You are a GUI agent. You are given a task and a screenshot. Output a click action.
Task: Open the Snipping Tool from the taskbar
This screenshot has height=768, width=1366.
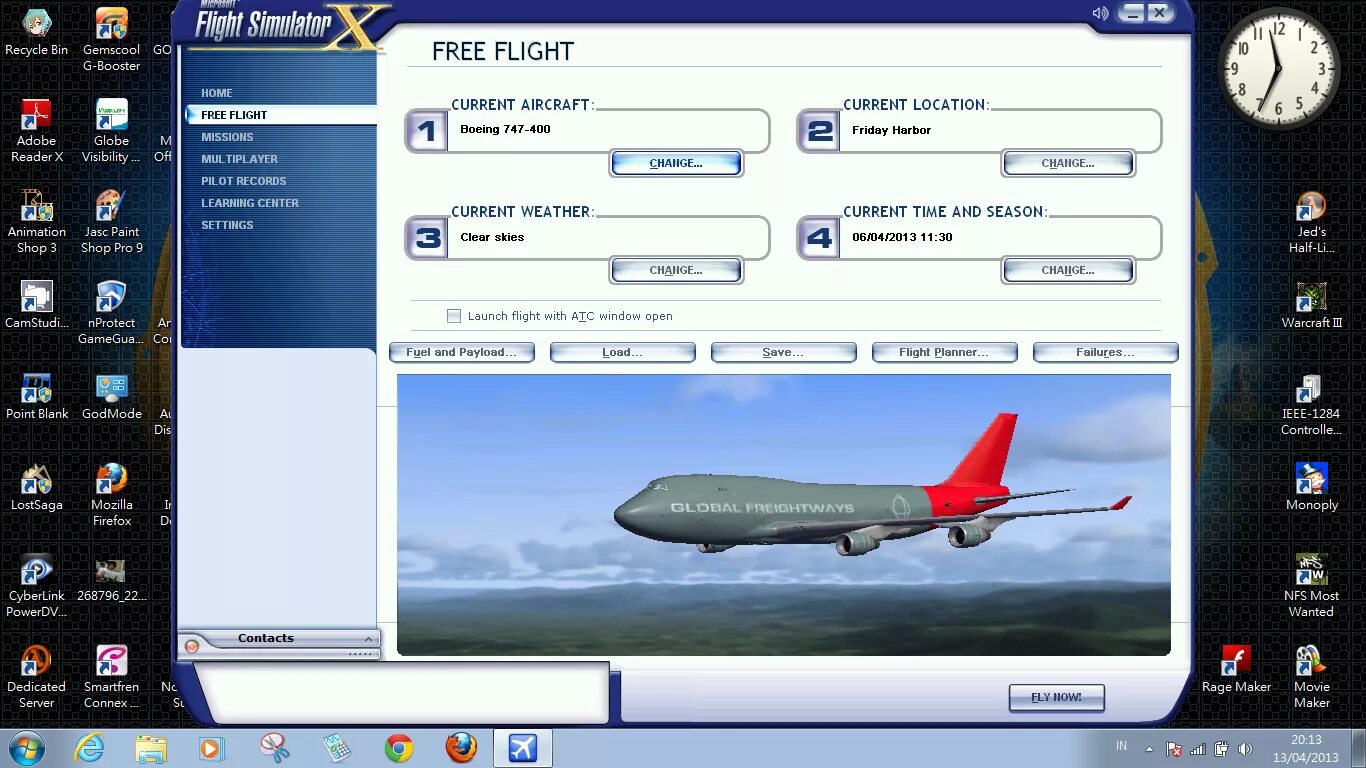[x=274, y=748]
